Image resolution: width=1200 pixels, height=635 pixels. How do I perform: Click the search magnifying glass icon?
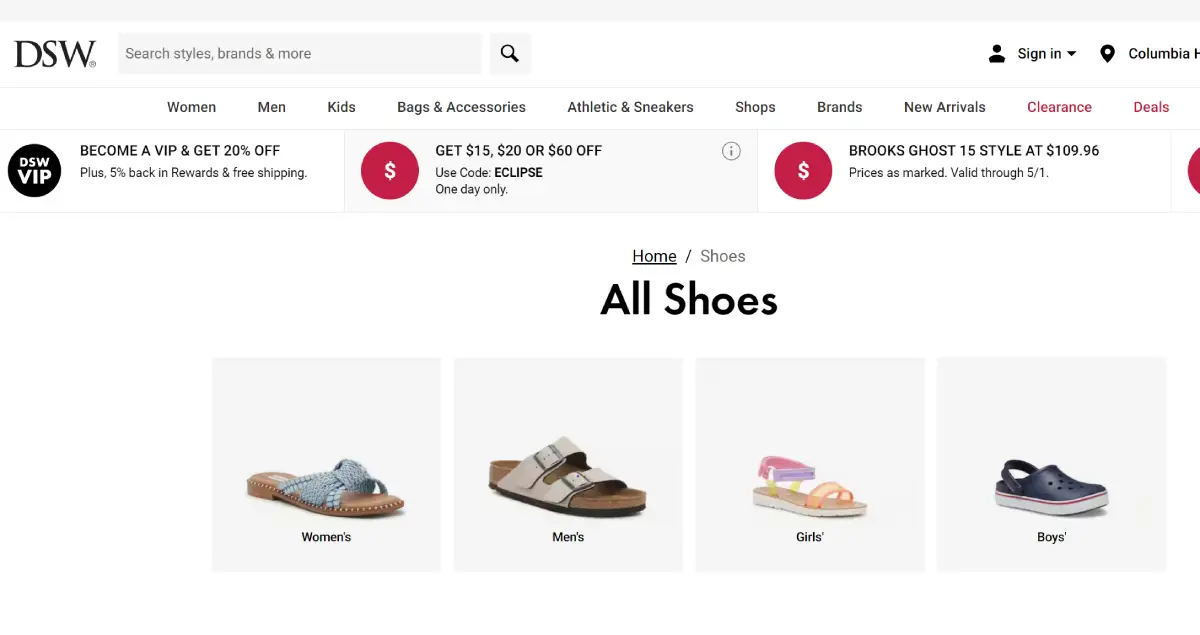pos(510,52)
